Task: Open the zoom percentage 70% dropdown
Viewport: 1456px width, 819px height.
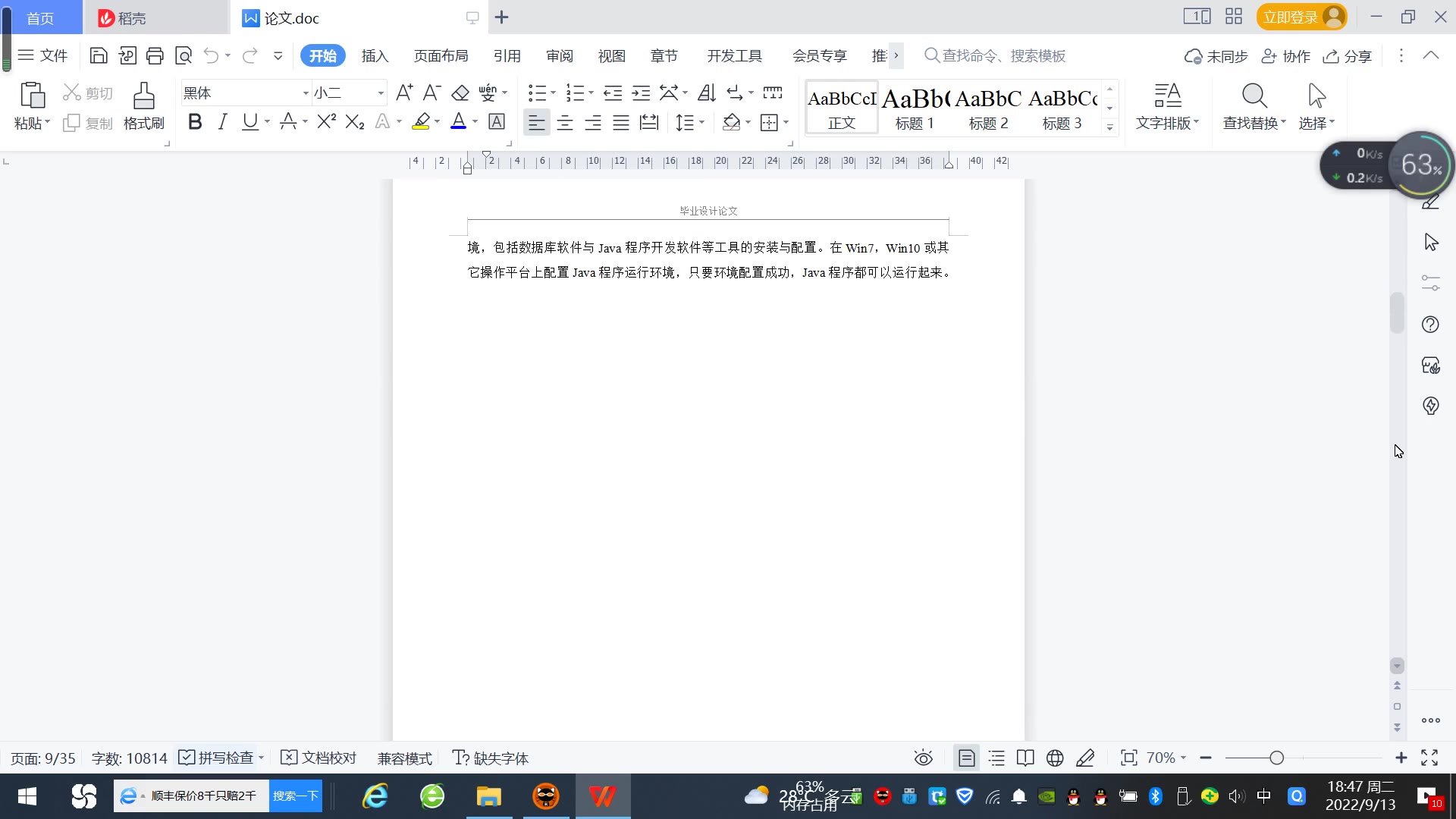Action: tap(1166, 758)
